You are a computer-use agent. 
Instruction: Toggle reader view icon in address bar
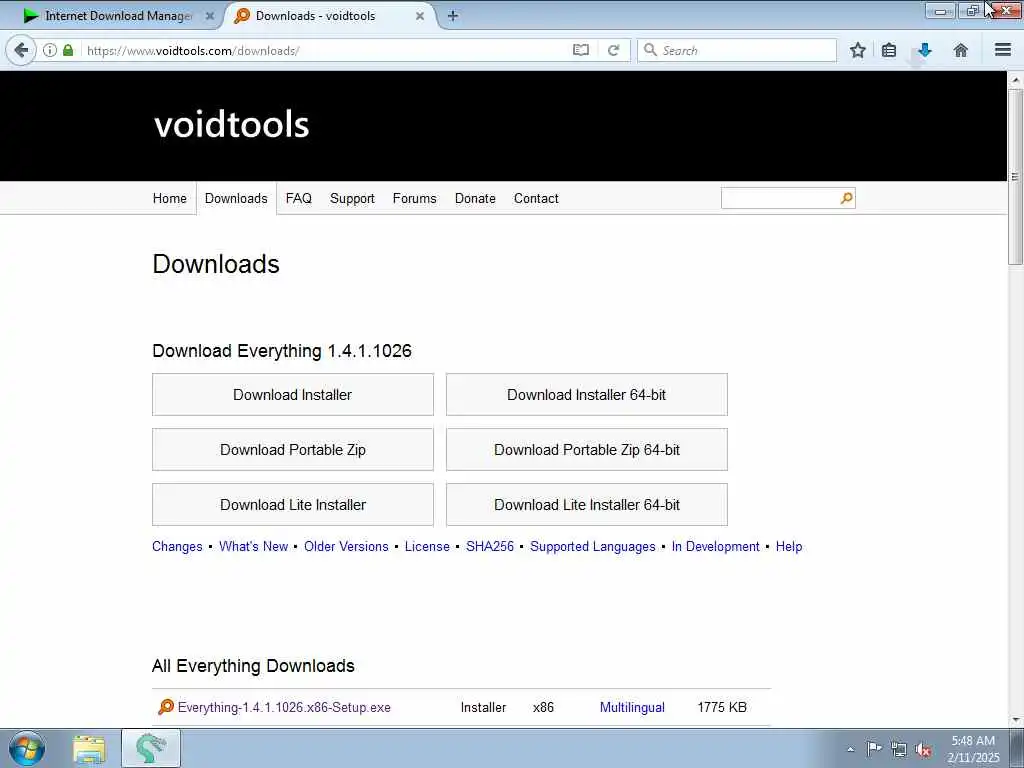click(581, 50)
